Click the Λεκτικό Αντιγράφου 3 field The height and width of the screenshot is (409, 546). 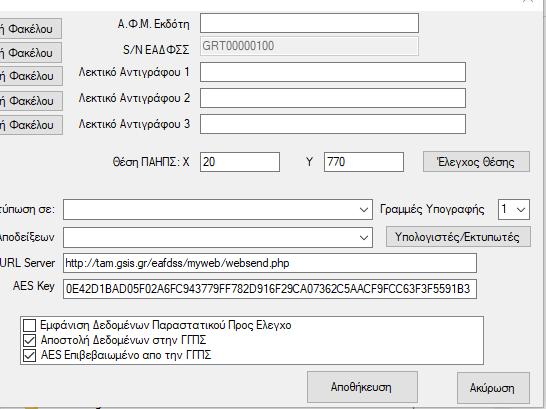pyautogui.click(x=333, y=124)
